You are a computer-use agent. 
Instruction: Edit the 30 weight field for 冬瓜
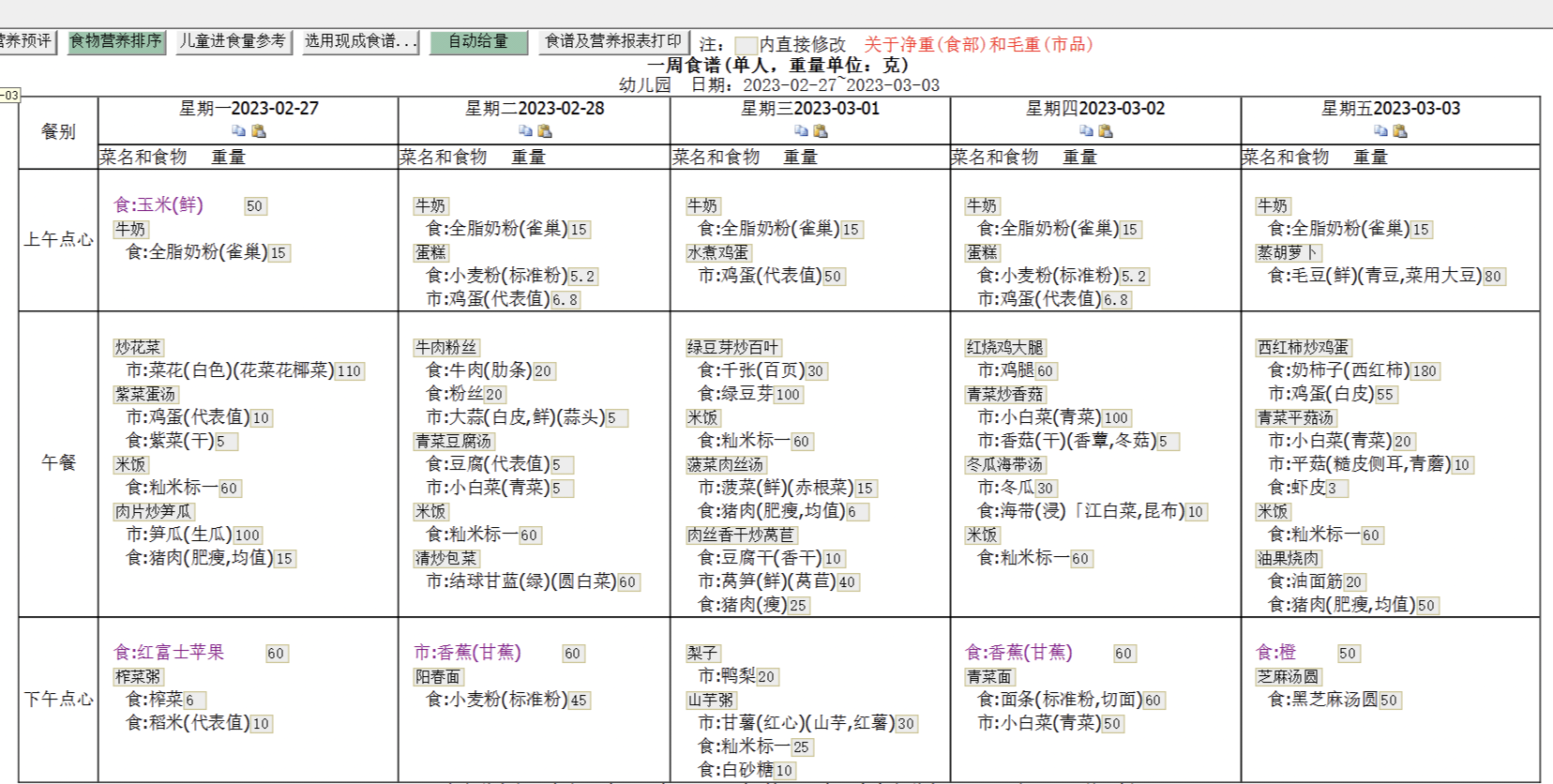[1046, 489]
